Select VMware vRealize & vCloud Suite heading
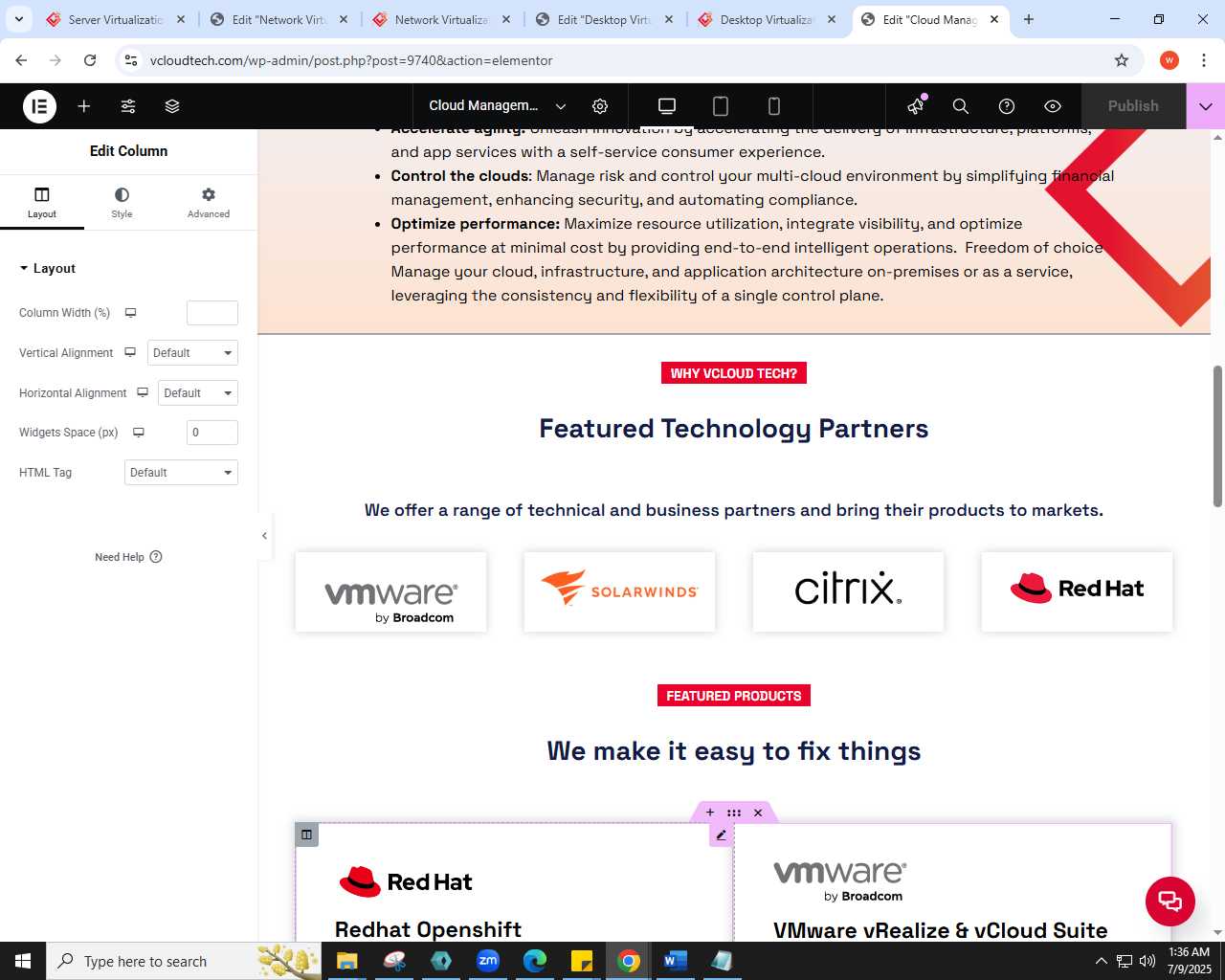The height and width of the screenshot is (980, 1225). 940,930
